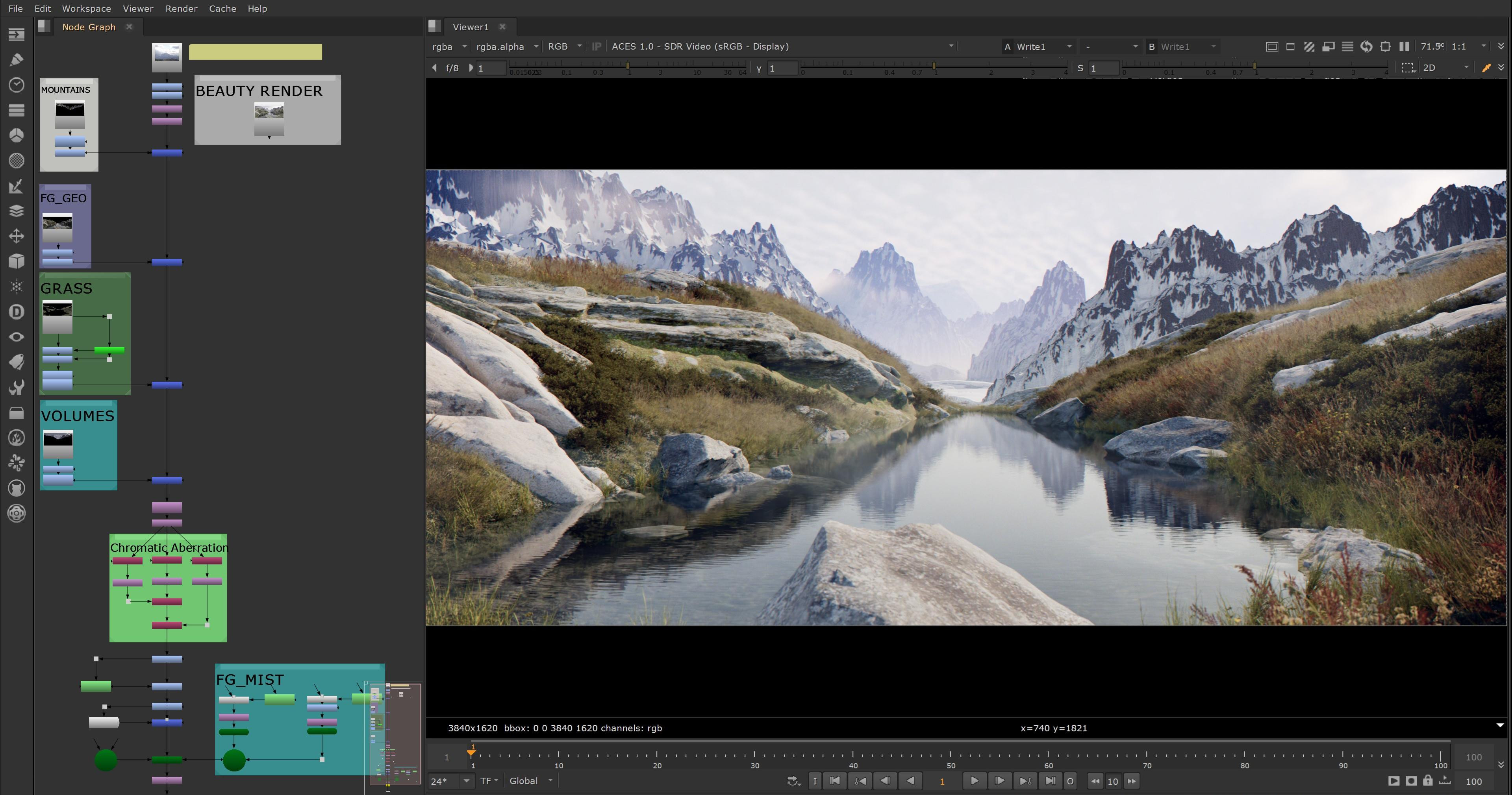Open the Merge nodes layers icon

tap(17, 211)
